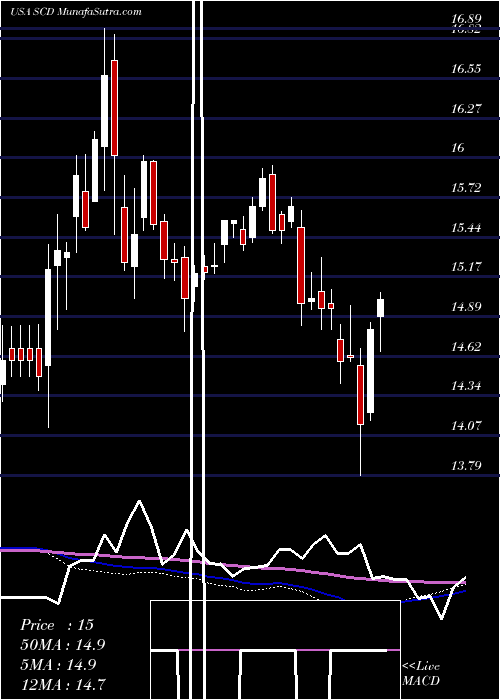Click the 14.62 price axis label
This screenshot has height=700, width=500.
467,346
